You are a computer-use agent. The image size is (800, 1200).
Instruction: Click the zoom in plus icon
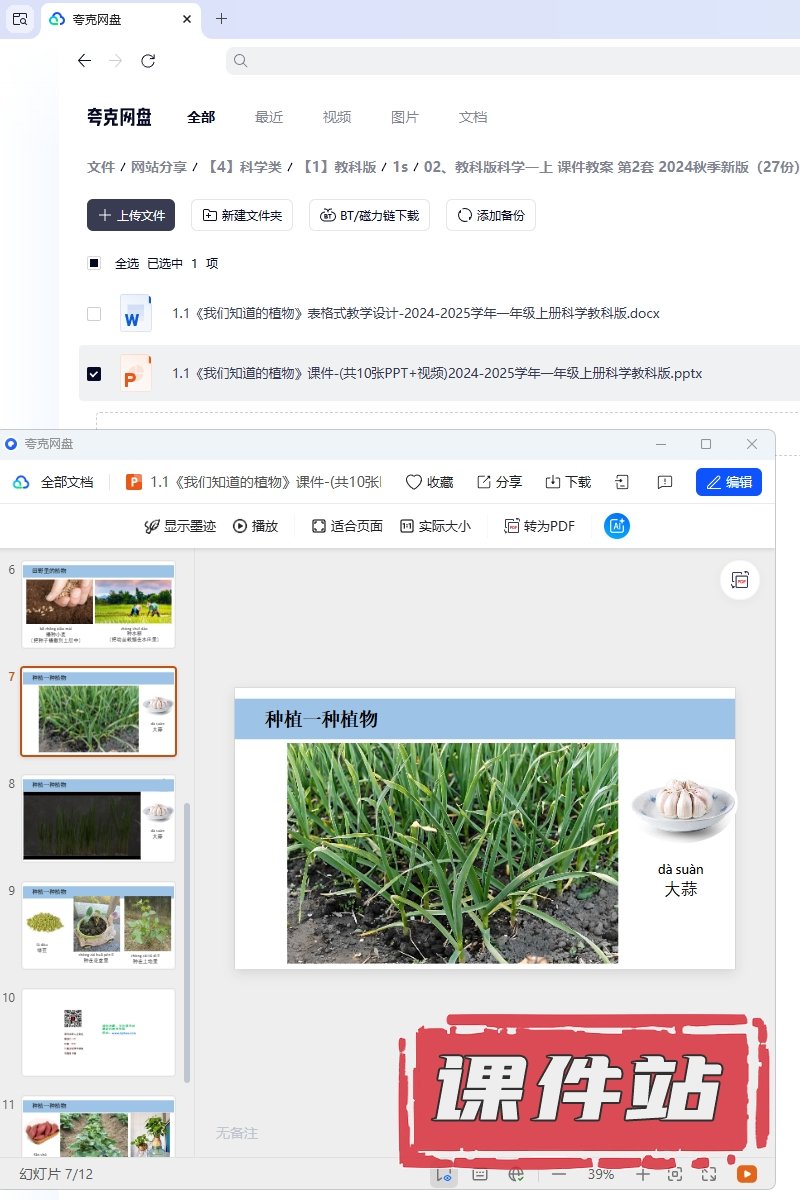click(642, 1175)
